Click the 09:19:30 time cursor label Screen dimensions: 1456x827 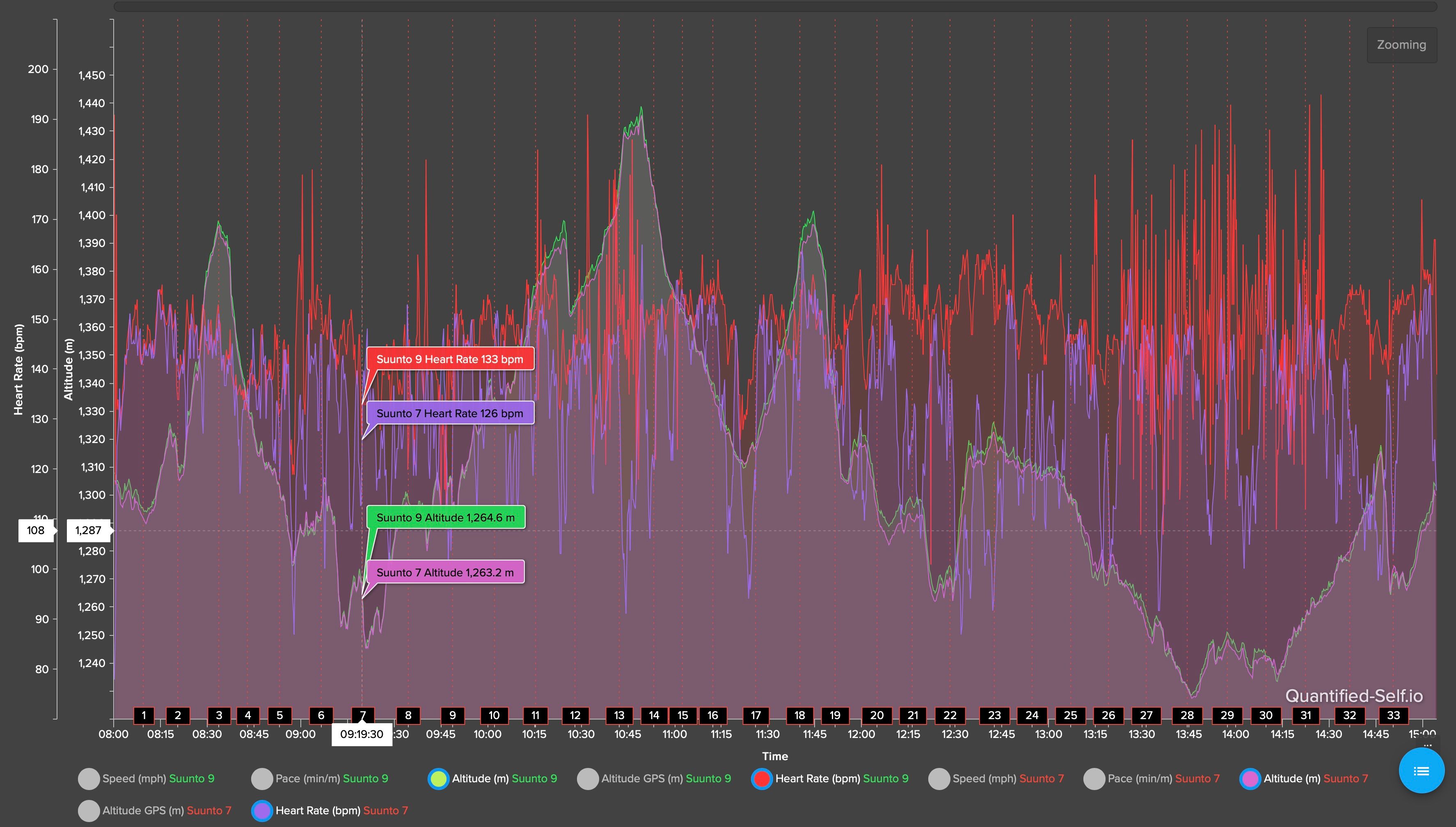pyautogui.click(x=362, y=734)
